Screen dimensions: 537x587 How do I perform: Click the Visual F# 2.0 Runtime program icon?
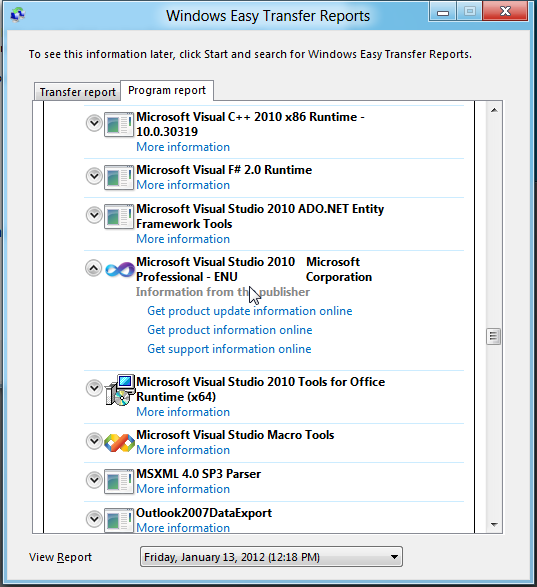click(119, 177)
